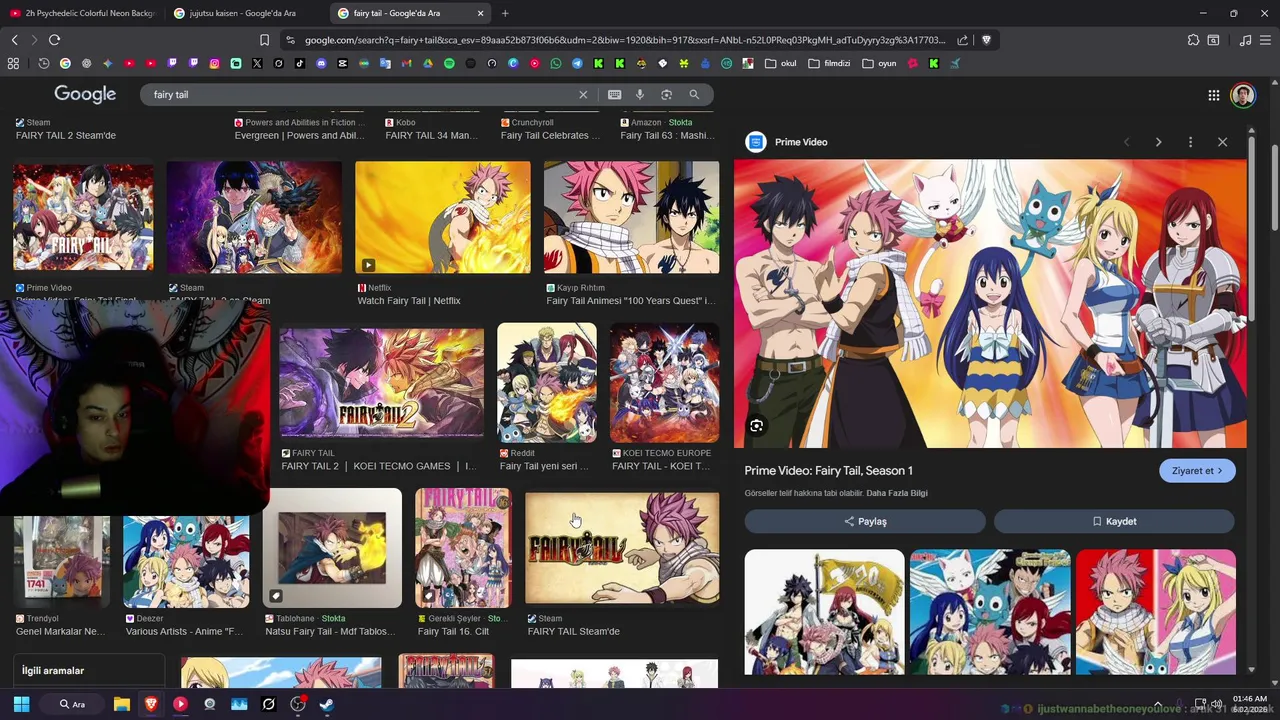Open Reddit Fairy tail yeni seri image
The height and width of the screenshot is (720, 1280).
(x=547, y=383)
